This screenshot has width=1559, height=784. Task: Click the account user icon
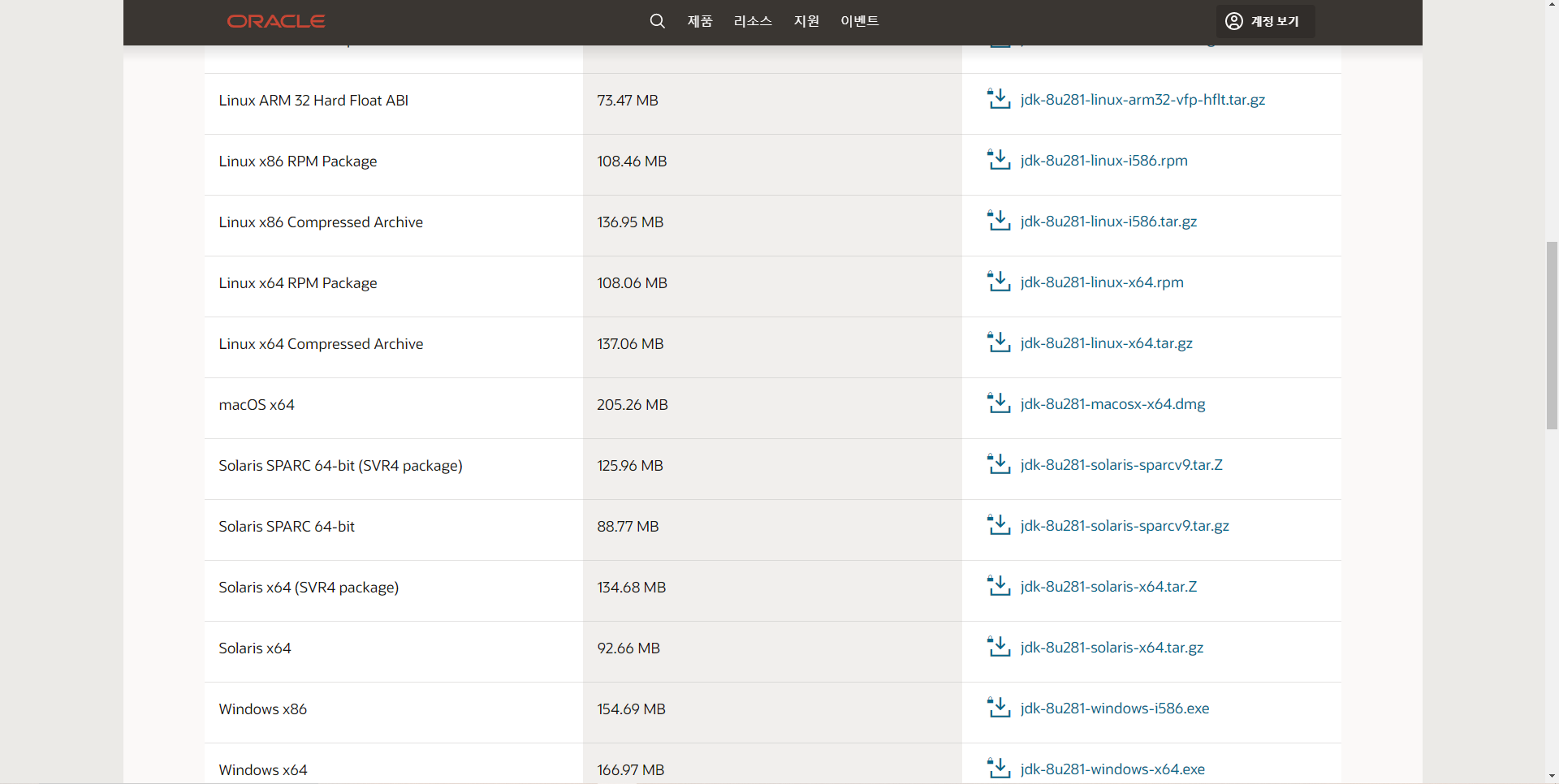[1234, 21]
